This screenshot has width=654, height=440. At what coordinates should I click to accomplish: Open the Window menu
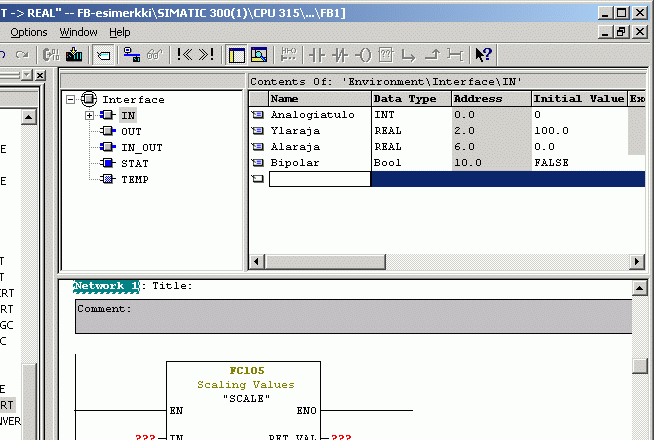(78, 32)
